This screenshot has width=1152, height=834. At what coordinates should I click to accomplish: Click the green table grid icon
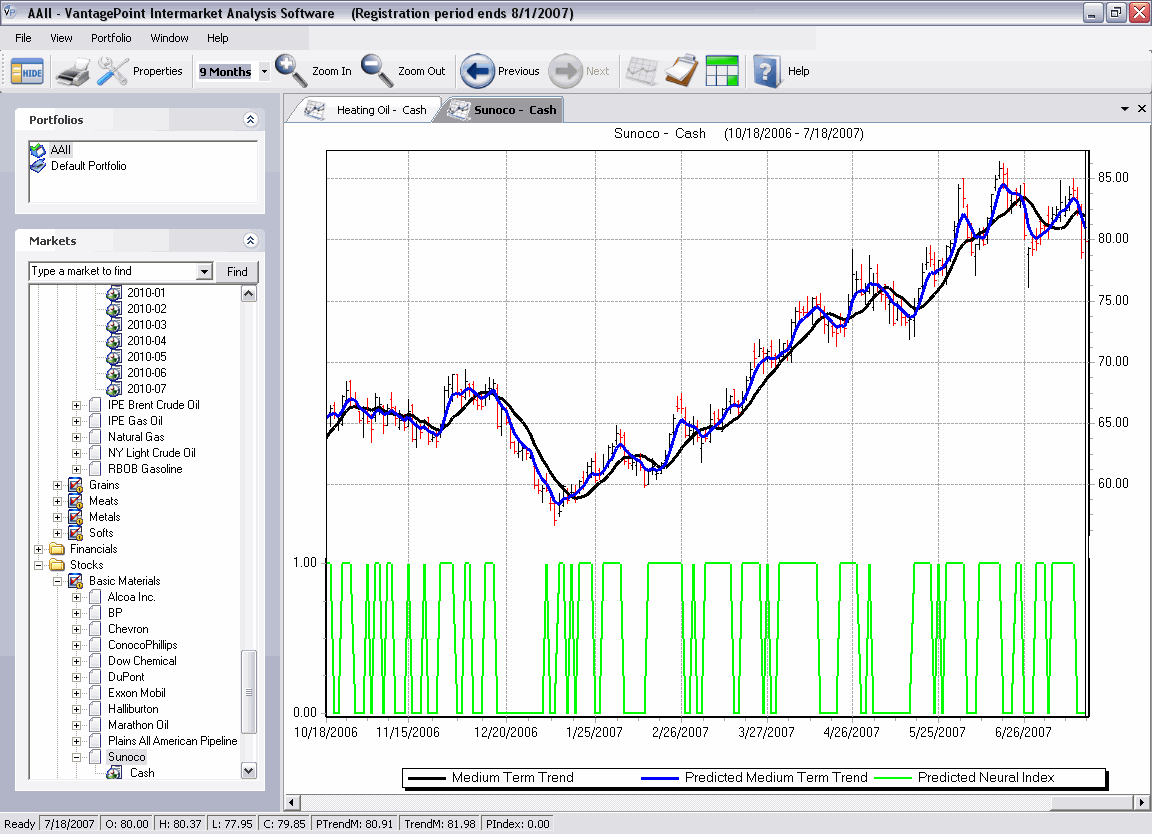(x=721, y=71)
